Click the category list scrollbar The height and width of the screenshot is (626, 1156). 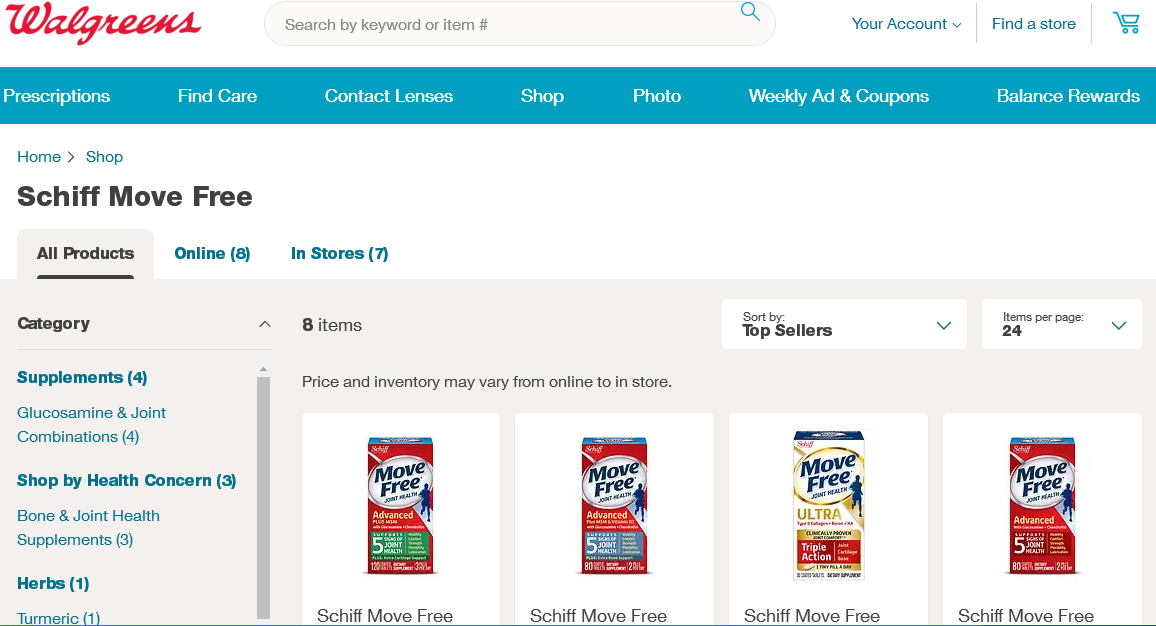263,495
